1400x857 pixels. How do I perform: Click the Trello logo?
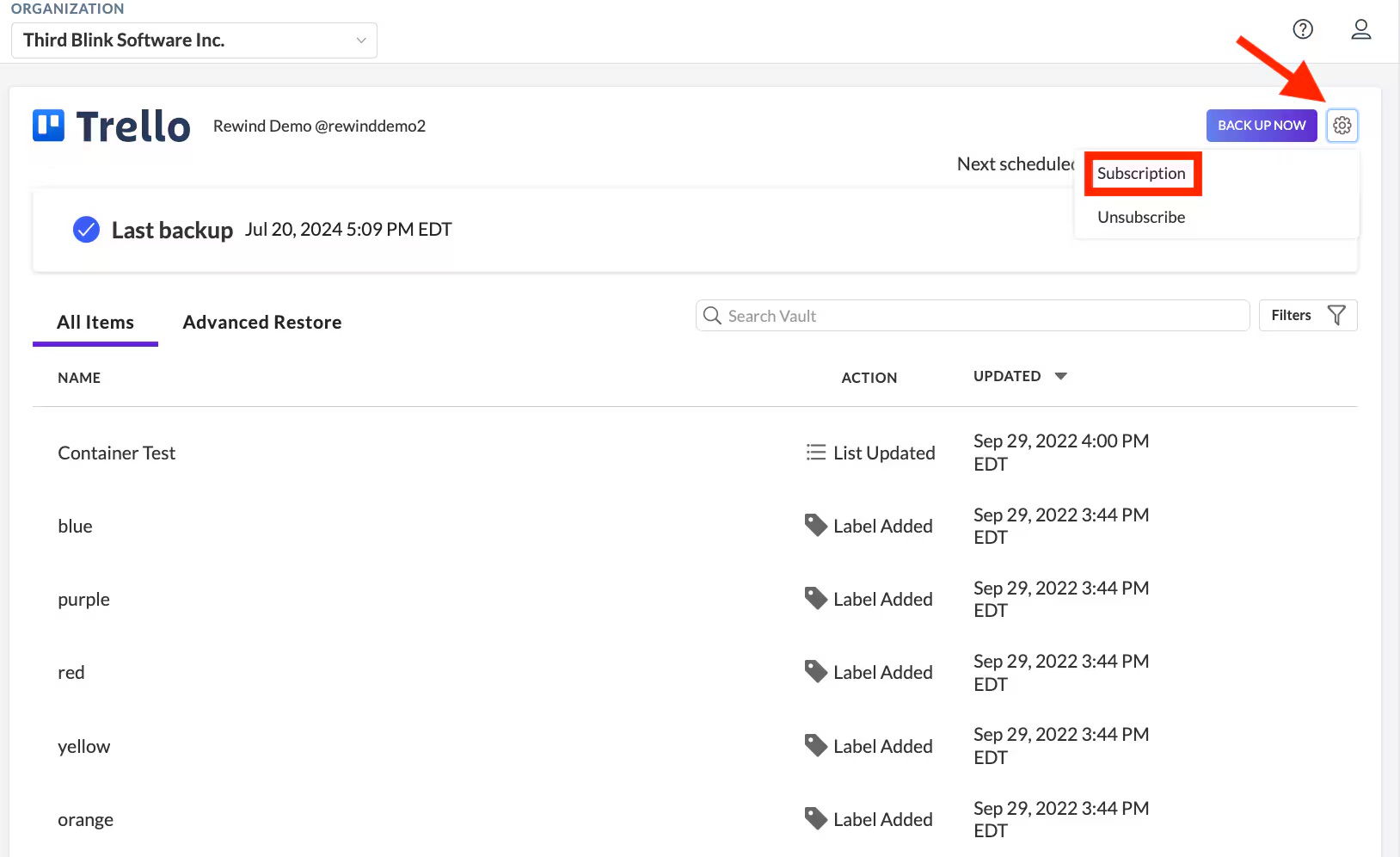(112, 126)
